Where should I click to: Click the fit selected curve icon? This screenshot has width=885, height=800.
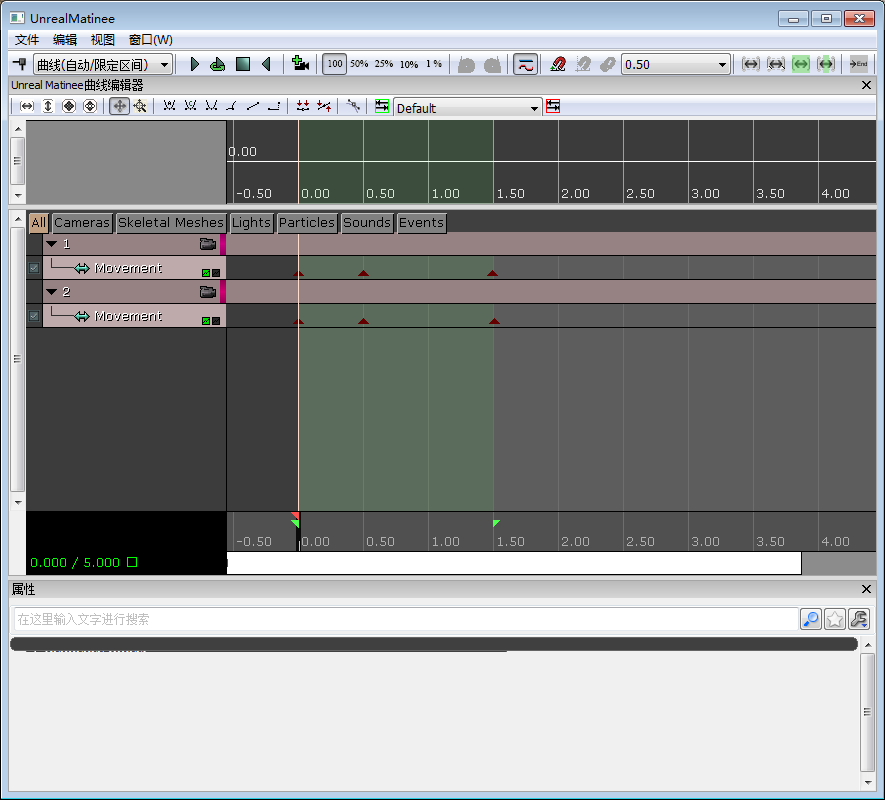90,106
